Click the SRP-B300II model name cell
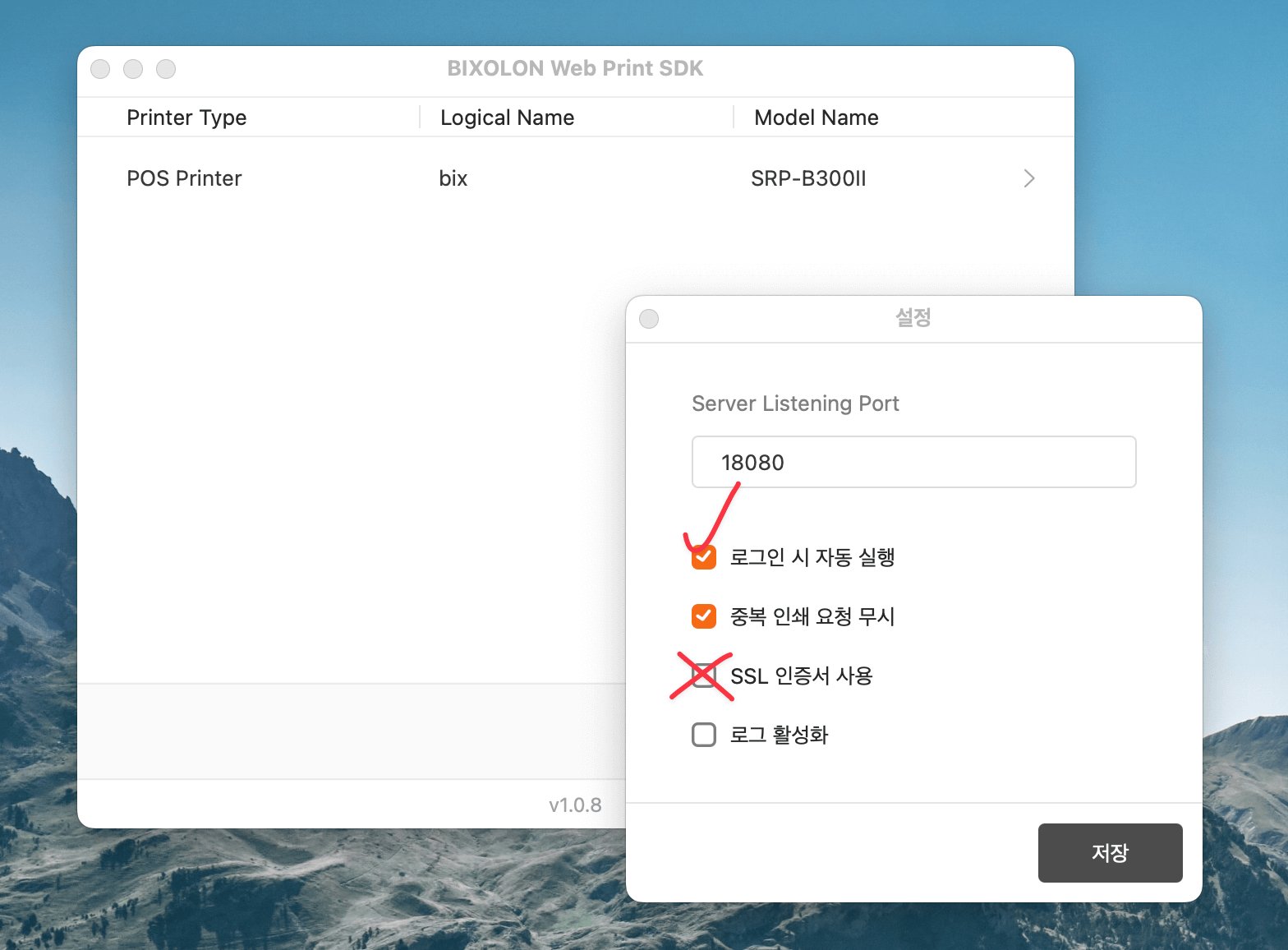Viewport: 1288px width, 950px height. point(808,178)
